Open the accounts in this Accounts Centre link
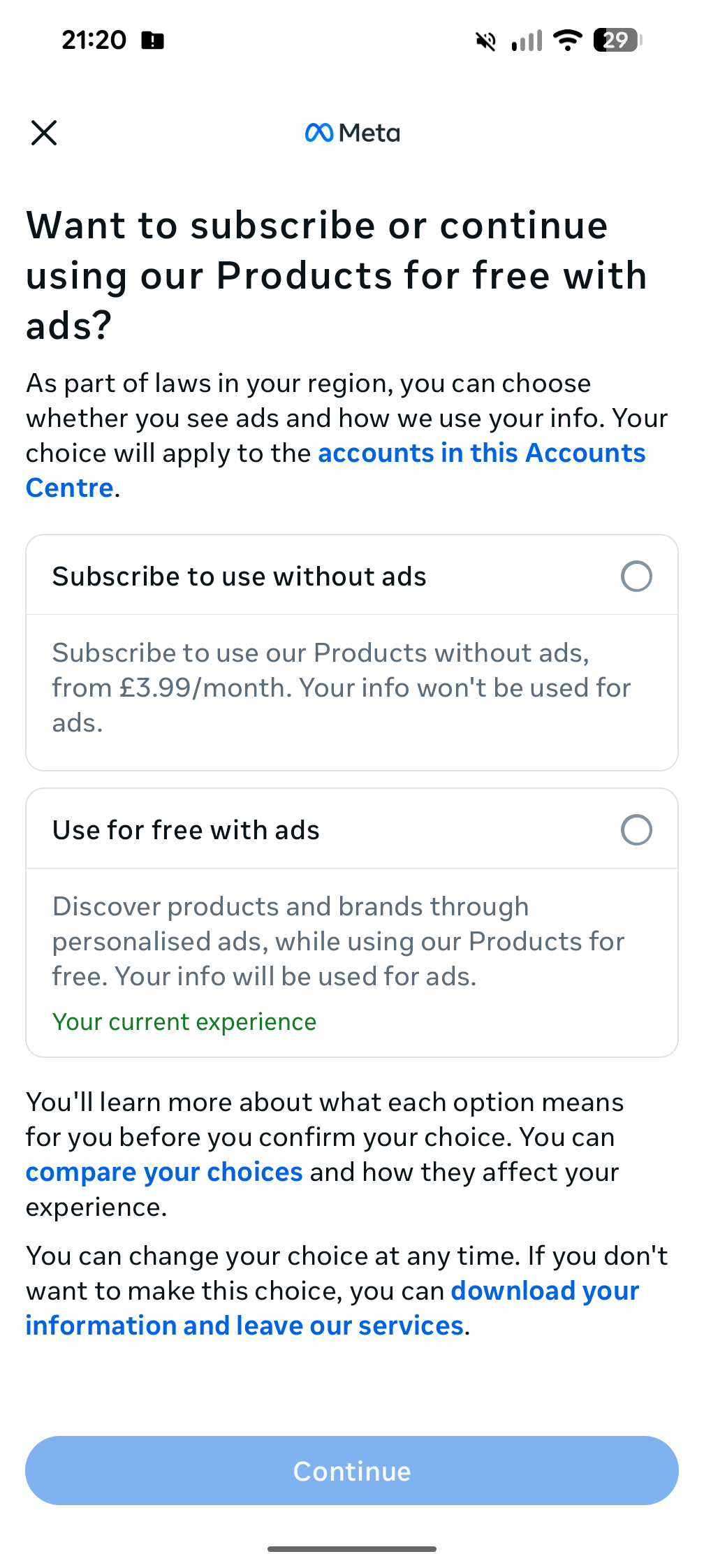The width and height of the screenshot is (704, 1568). [481, 453]
